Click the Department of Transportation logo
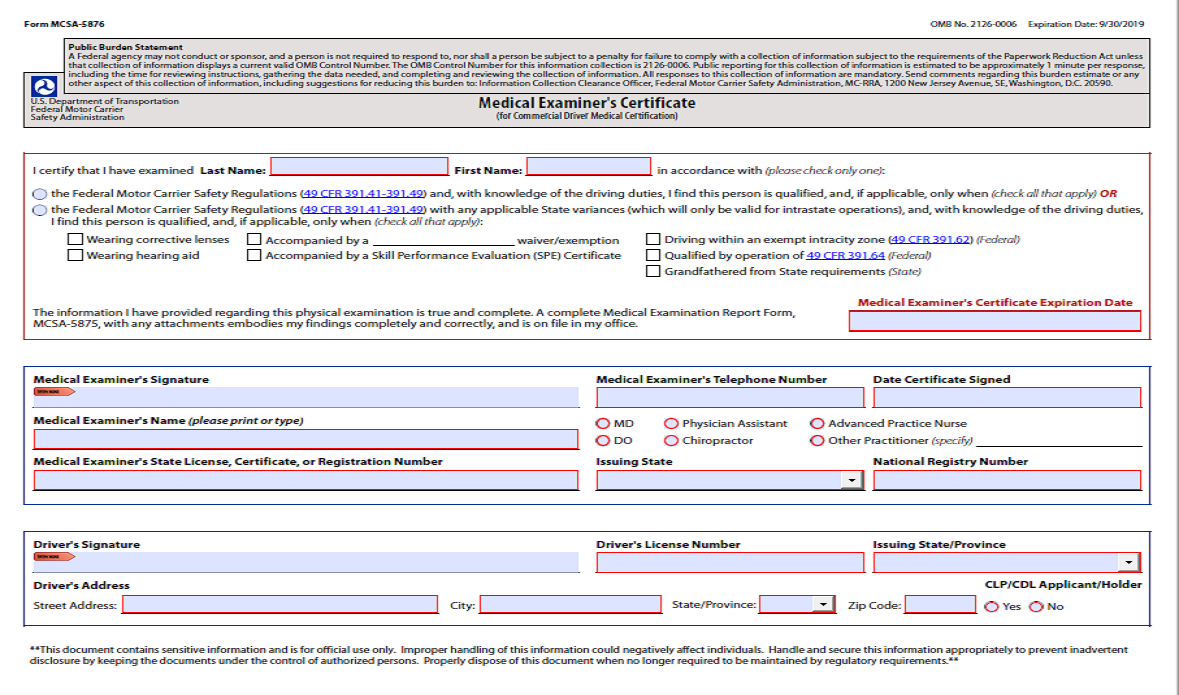Viewport: 1179px width, 695px height. pos(44,86)
